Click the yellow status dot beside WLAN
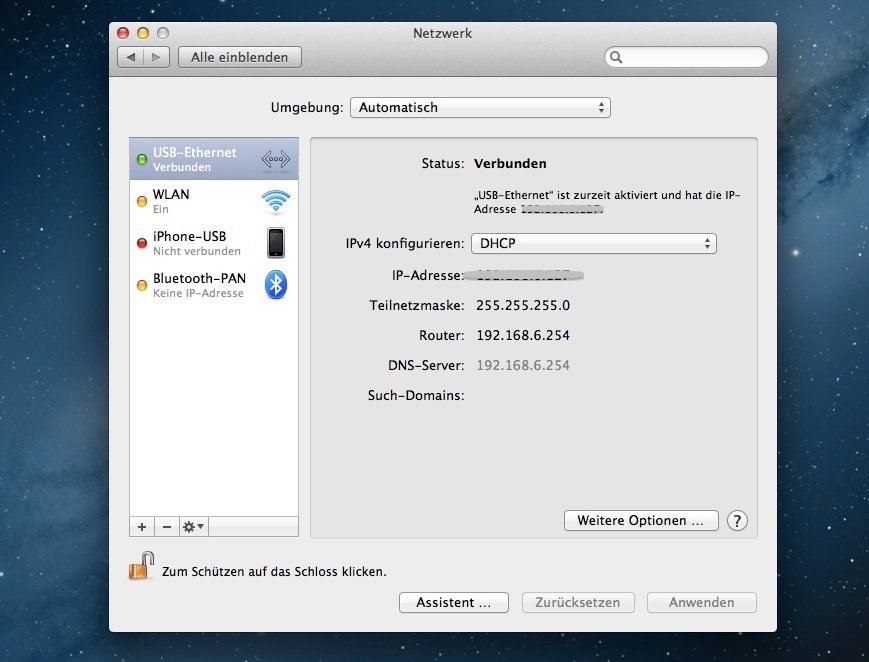This screenshot has width=869, height=662. 142,202
